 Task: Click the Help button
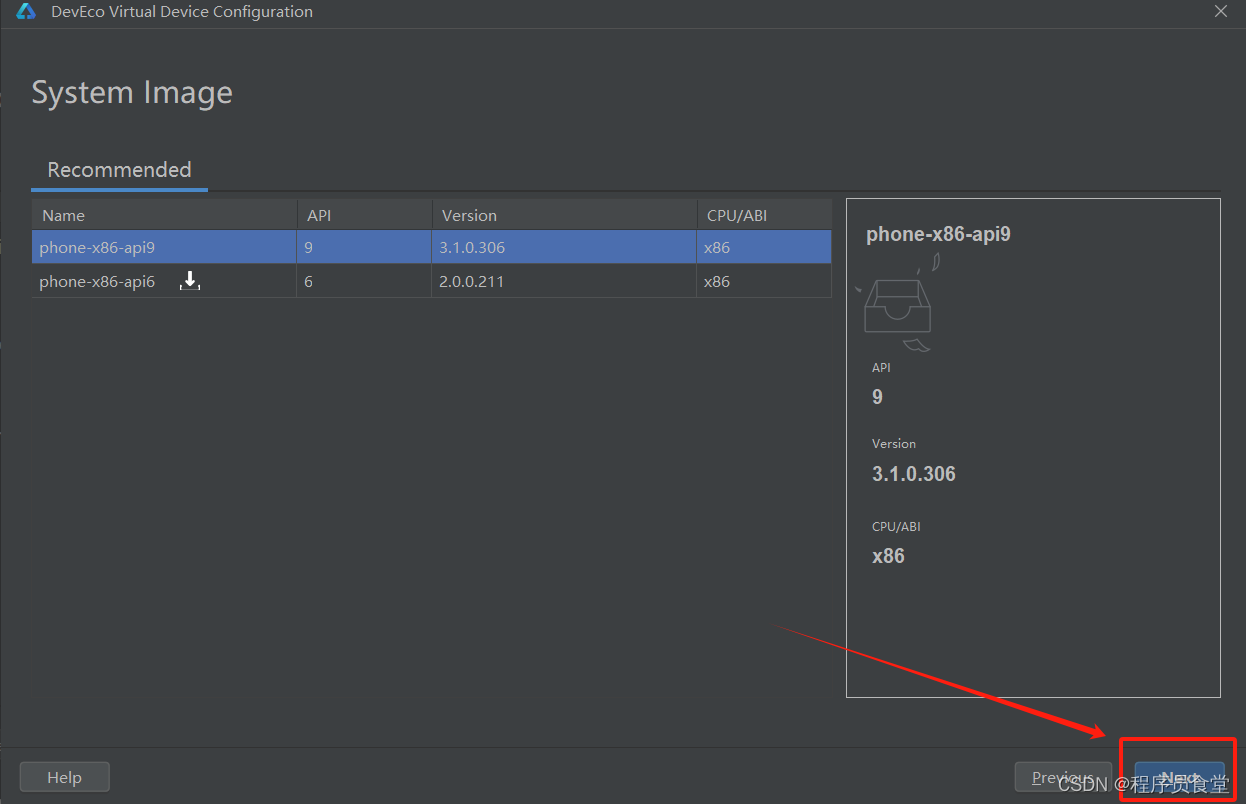64,777
